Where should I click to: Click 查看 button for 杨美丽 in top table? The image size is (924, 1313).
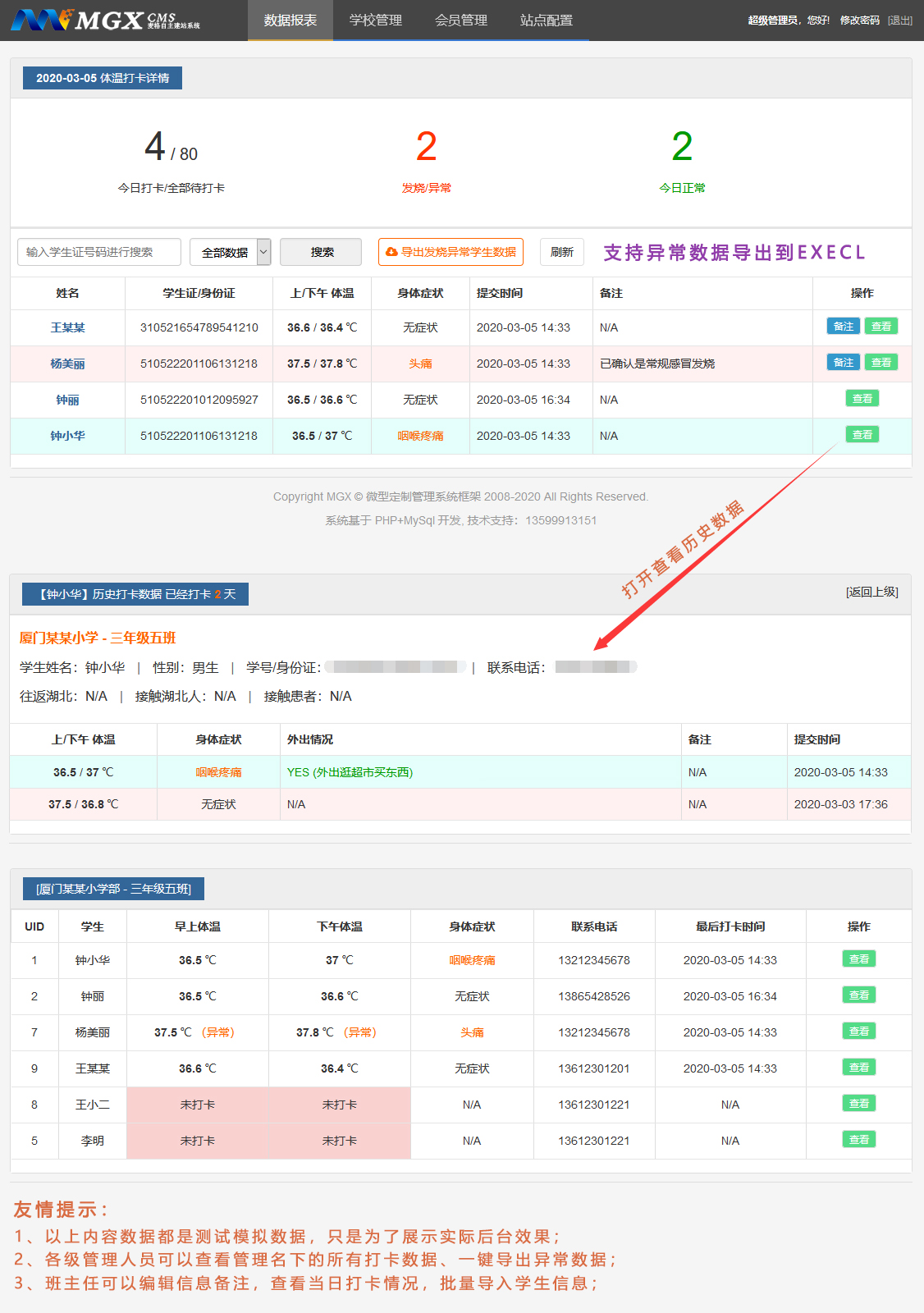point(881,362)
